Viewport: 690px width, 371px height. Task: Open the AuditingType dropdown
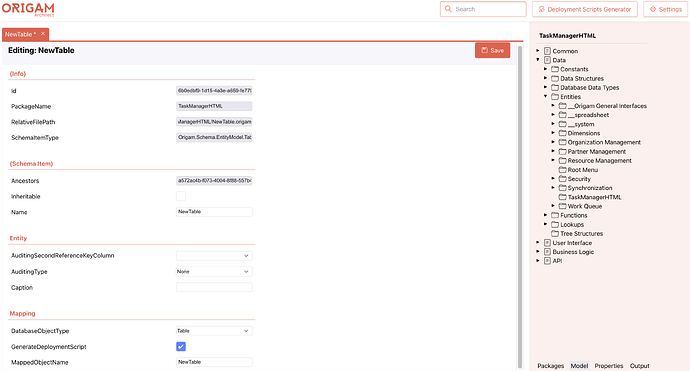coord(214,272)
